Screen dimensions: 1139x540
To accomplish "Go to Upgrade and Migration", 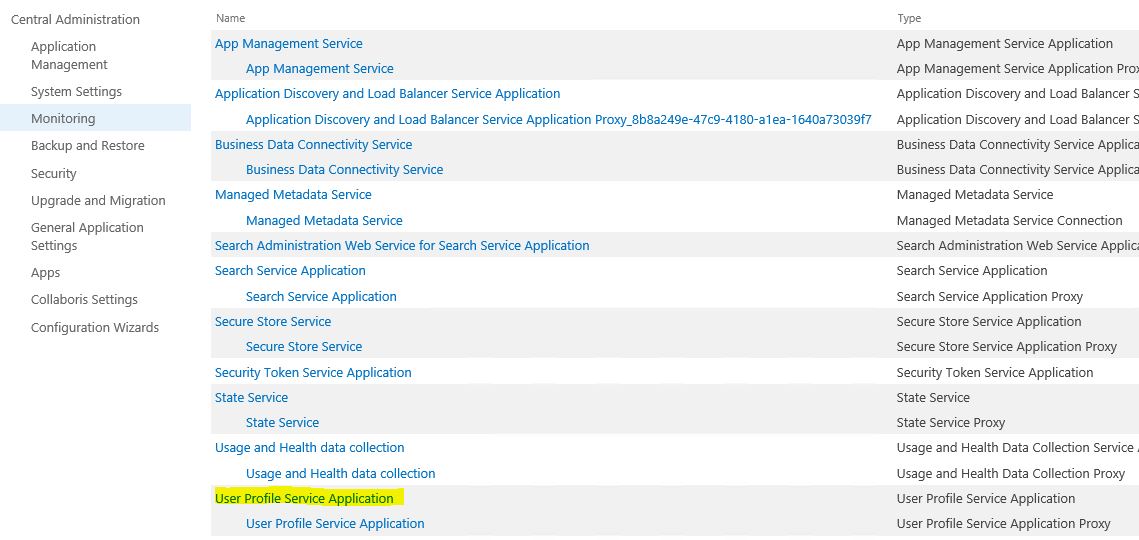I will click(x=98, y=201).
